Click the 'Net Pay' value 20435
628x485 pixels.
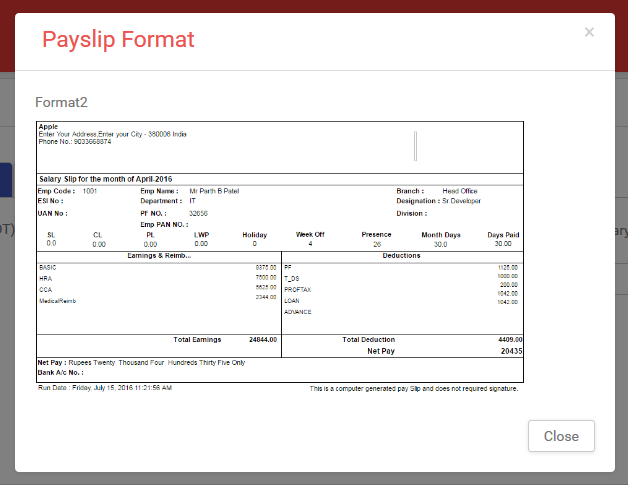pos(511,351)
